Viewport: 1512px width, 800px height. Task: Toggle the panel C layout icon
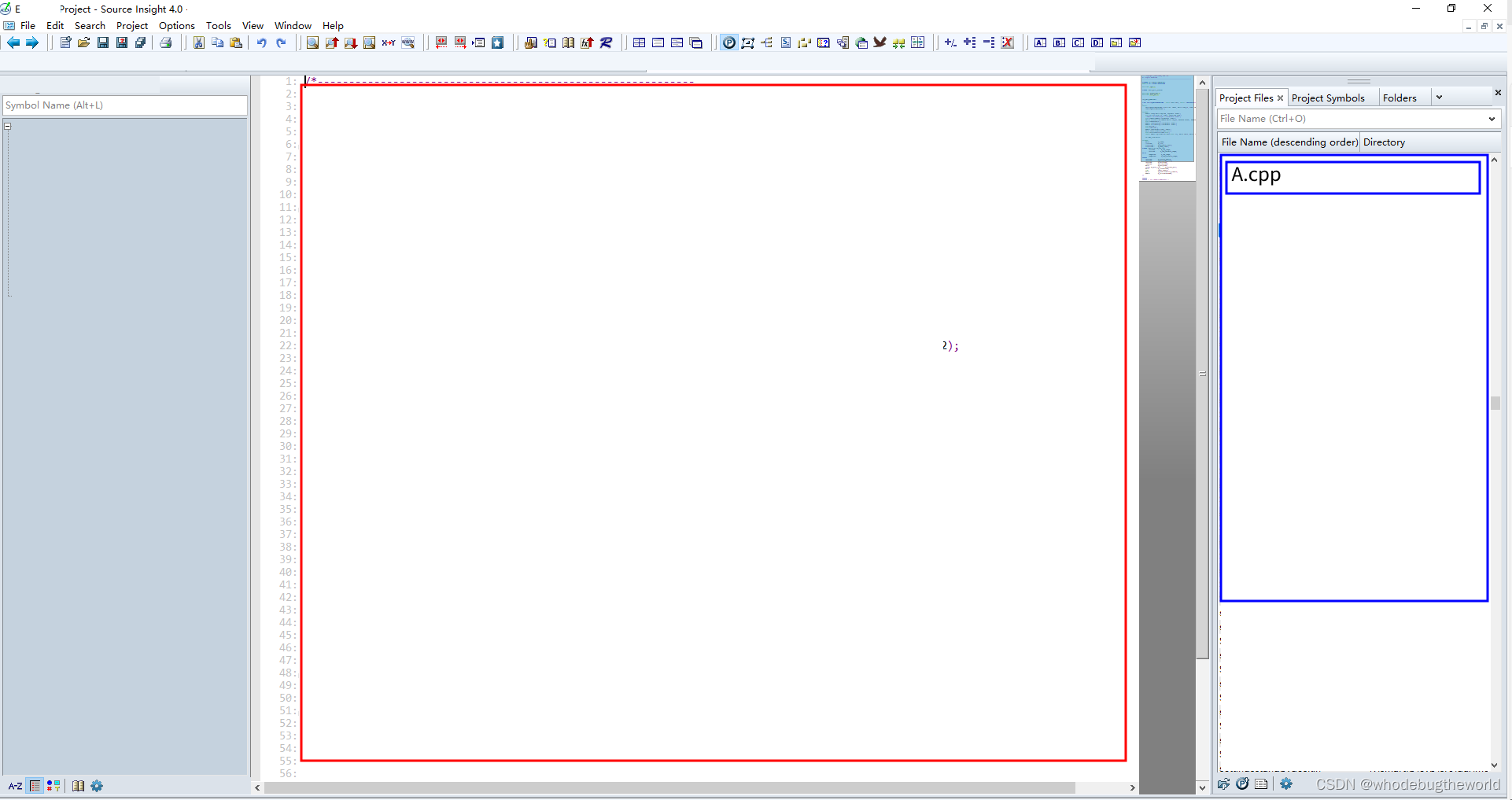point(1079,42)
